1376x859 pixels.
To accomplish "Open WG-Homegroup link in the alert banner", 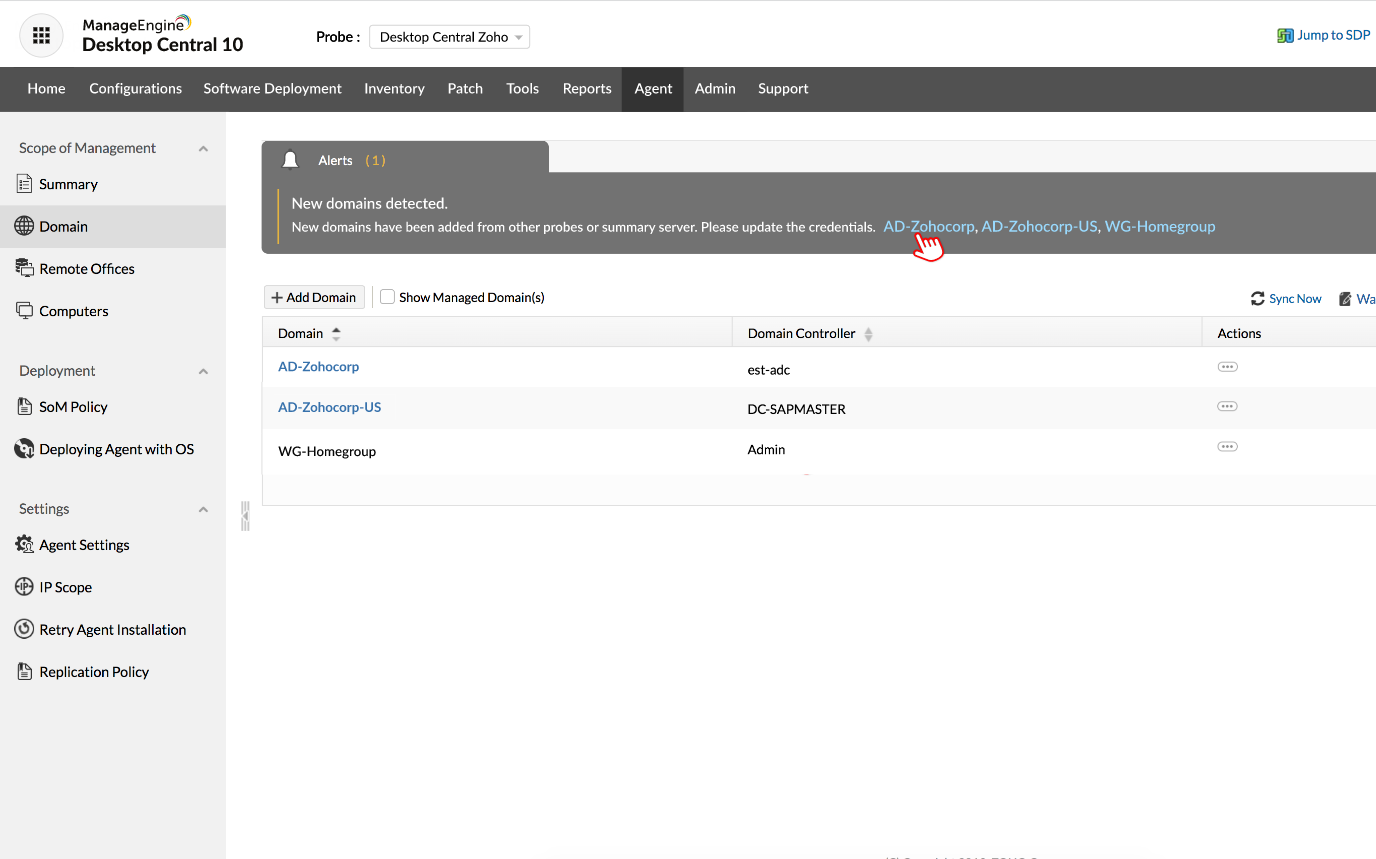I will point(1160,227).
